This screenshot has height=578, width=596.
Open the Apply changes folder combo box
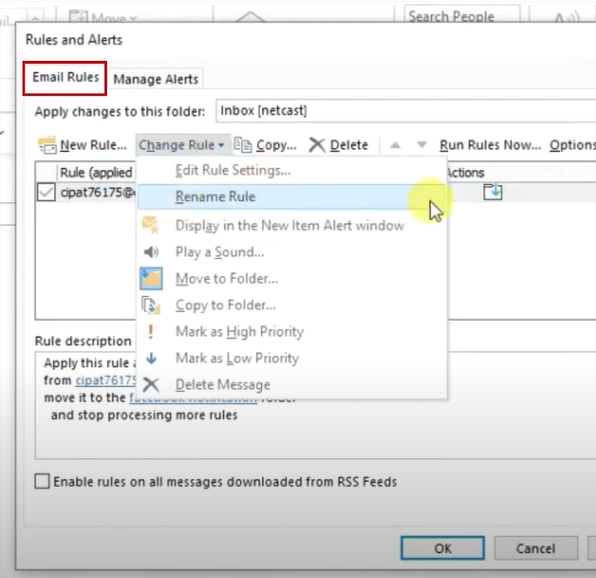tap(406, 111)
